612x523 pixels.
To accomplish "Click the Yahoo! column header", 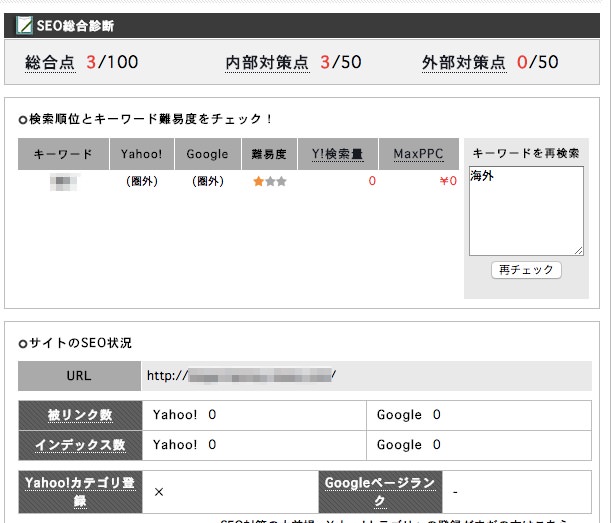I will click(x=142, y=154).
